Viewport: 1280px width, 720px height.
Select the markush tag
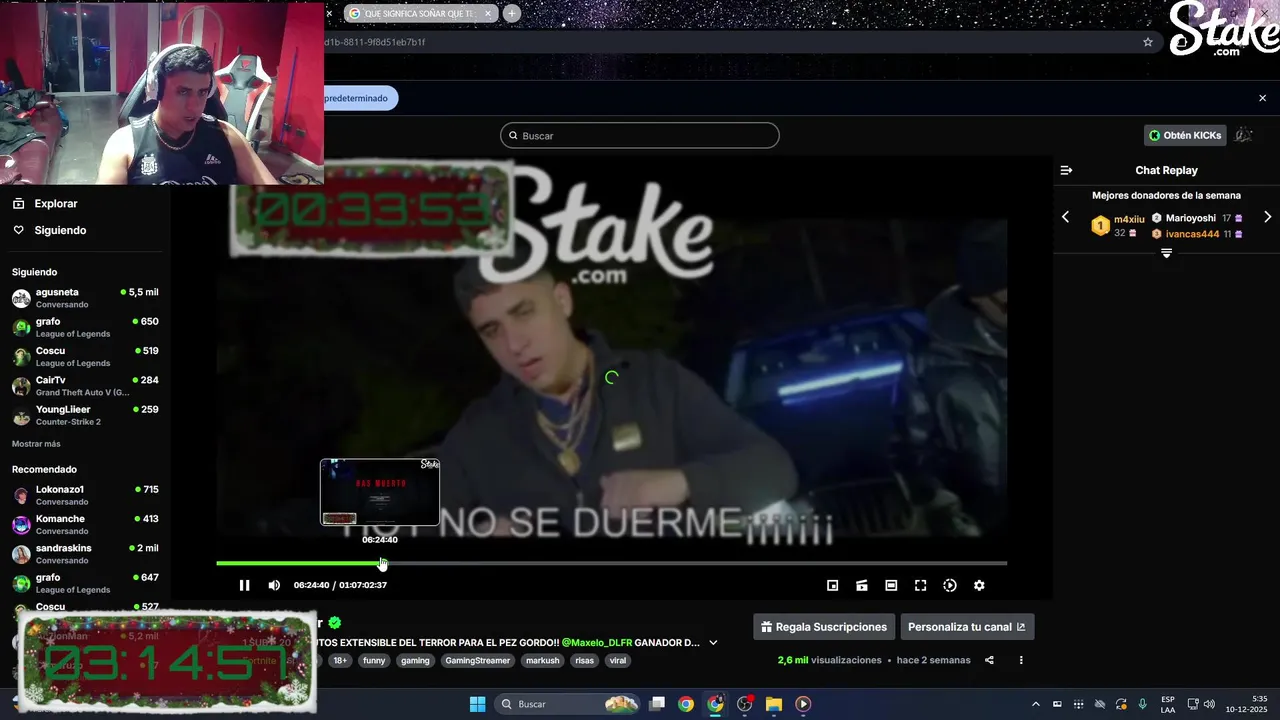[543, 660]
